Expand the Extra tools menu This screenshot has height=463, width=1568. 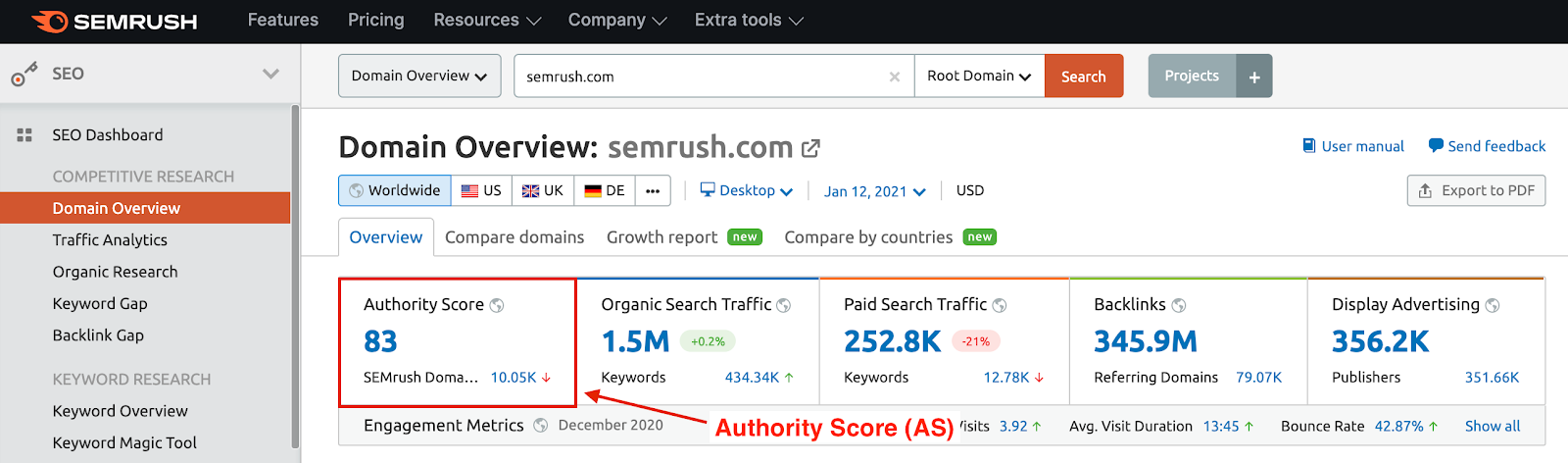click(x=749, y=20)
